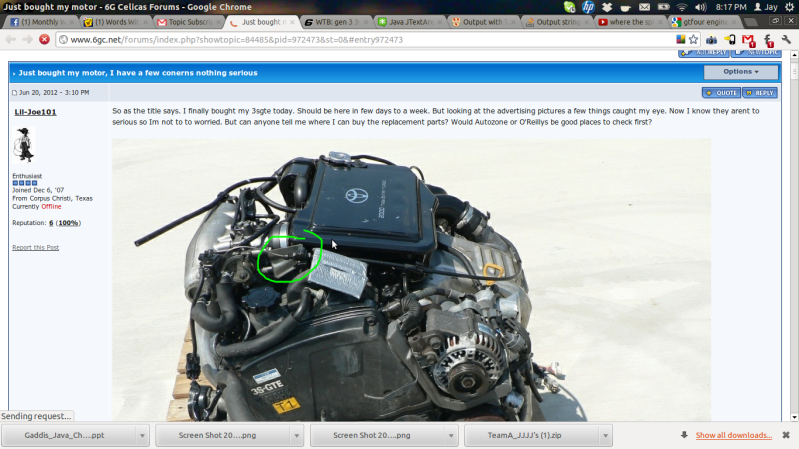Screen dimensions: 799x449
Task: Click the Add Reply button
Action: coord(704,53)
